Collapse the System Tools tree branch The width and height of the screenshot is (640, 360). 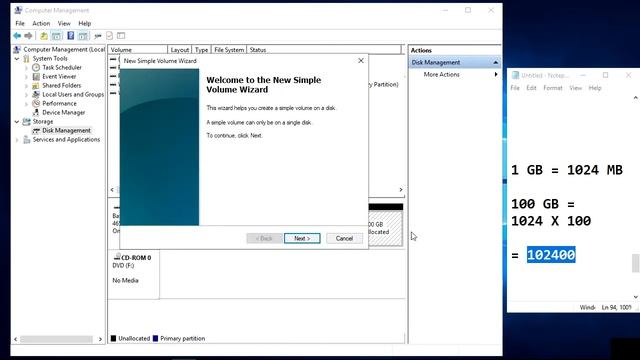[17, 58]
